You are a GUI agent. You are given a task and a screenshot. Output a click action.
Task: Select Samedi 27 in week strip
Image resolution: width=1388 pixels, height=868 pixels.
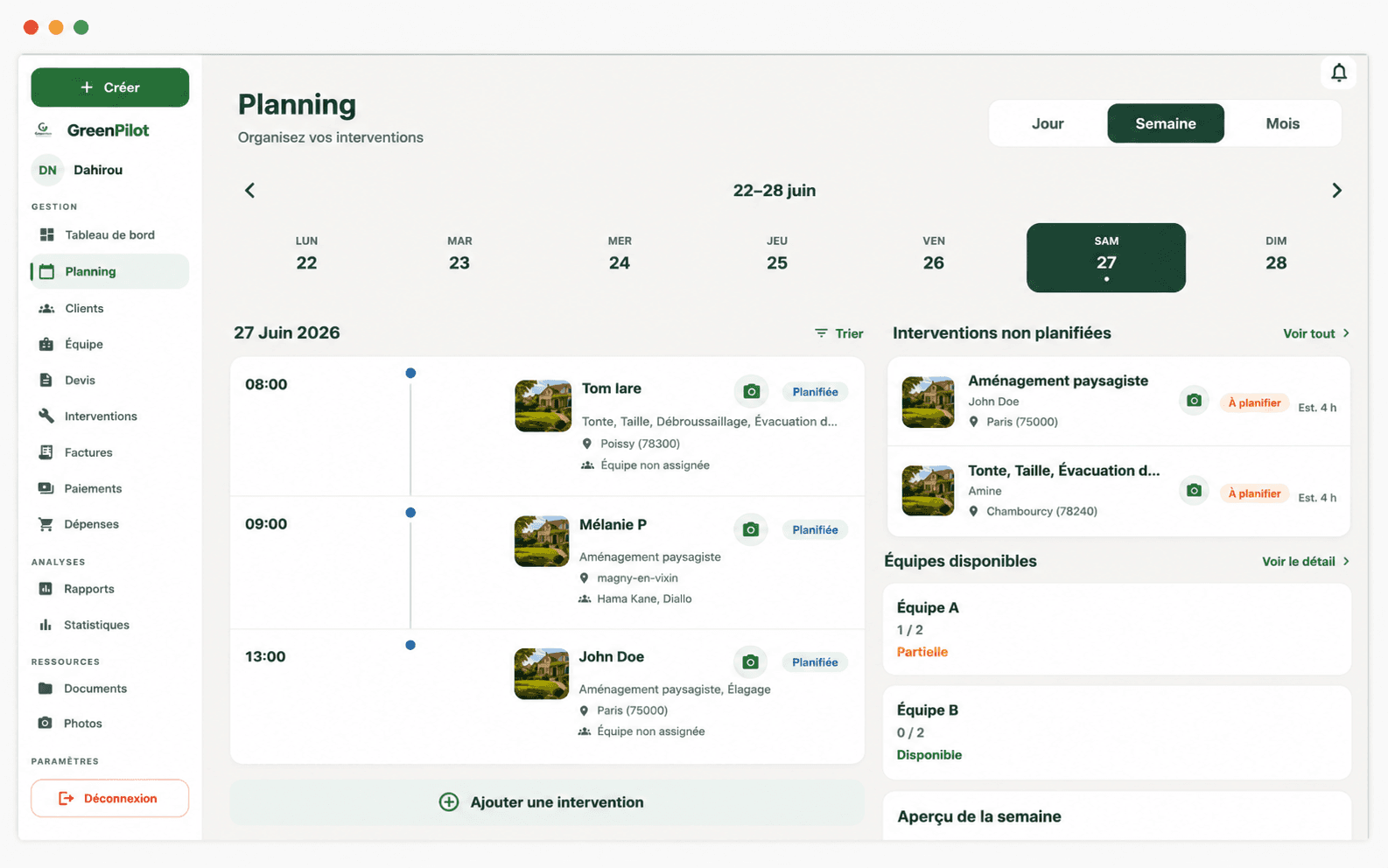coord(1106,257)
